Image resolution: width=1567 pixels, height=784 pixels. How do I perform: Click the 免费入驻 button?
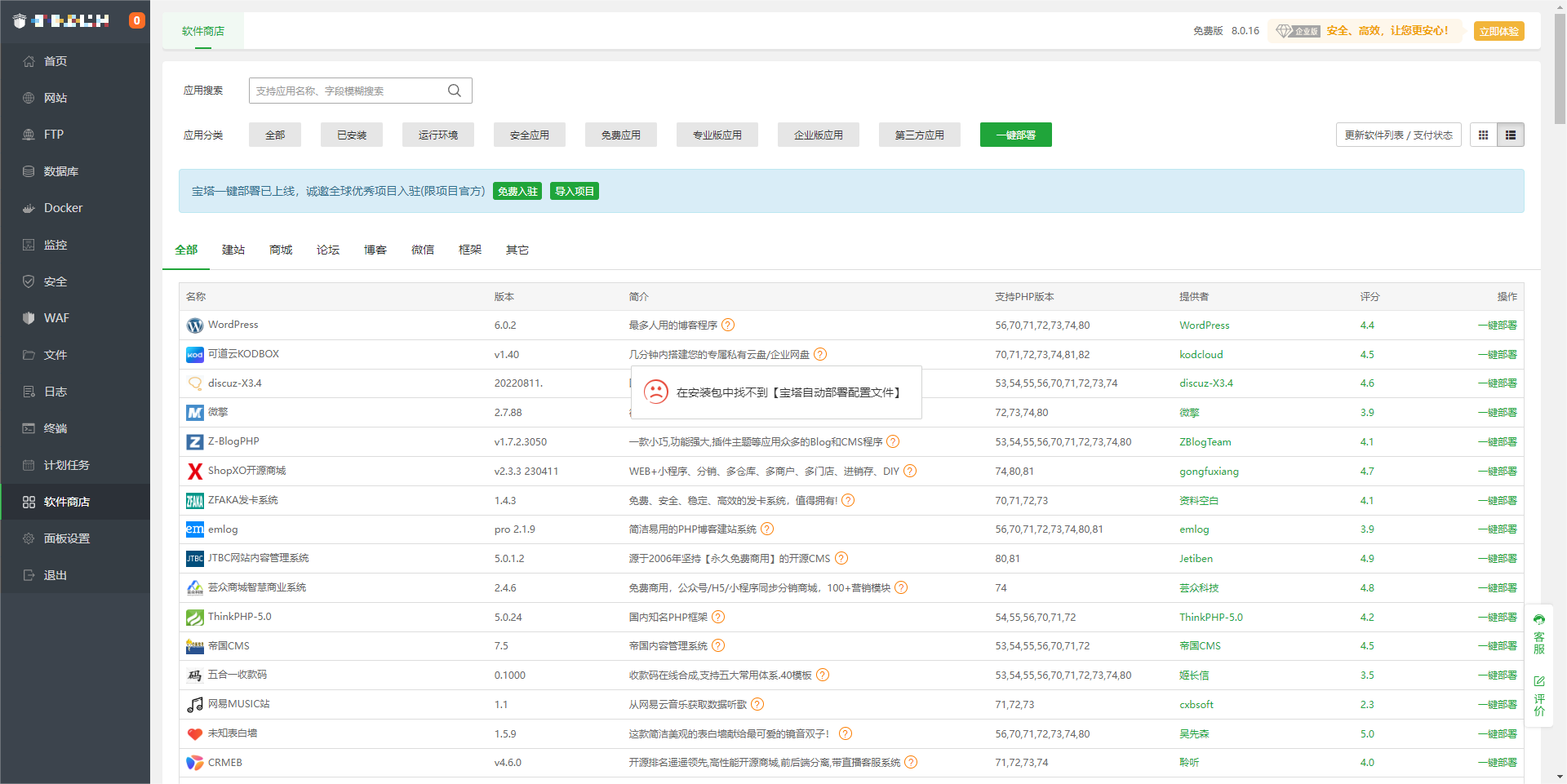[x=517, y=191]
